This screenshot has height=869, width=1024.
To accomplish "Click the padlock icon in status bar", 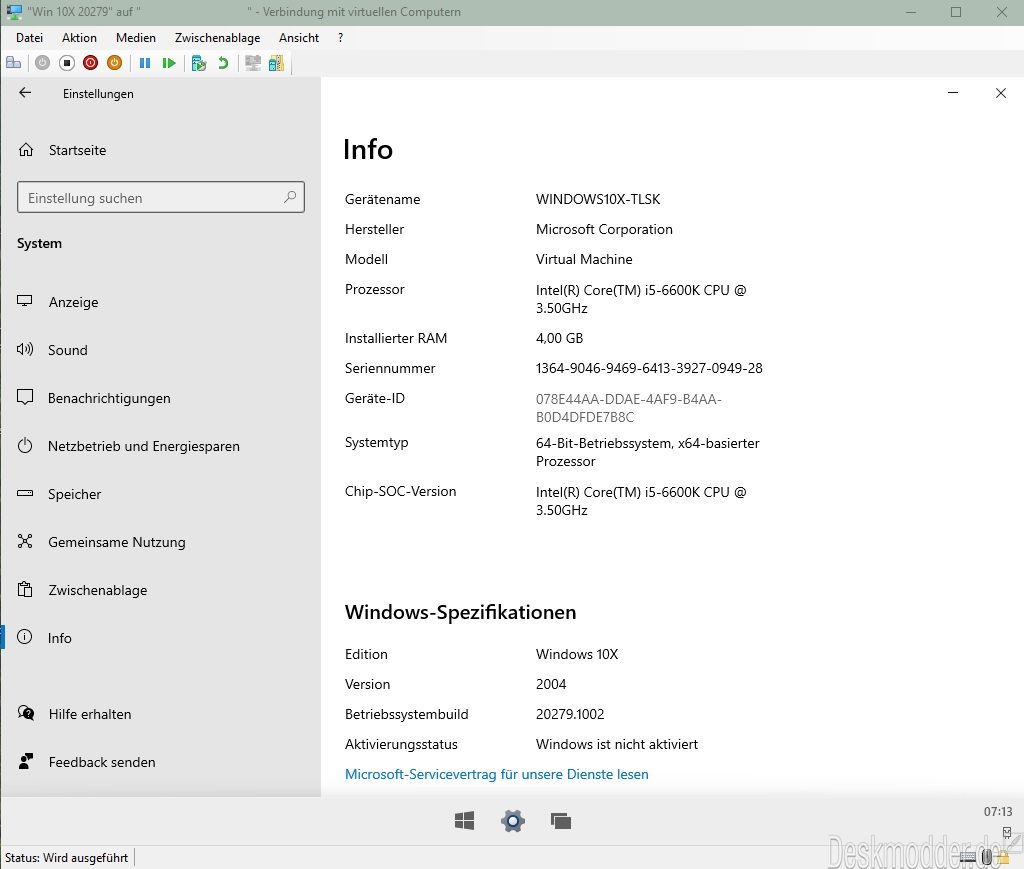I will tap(1002, 857).
